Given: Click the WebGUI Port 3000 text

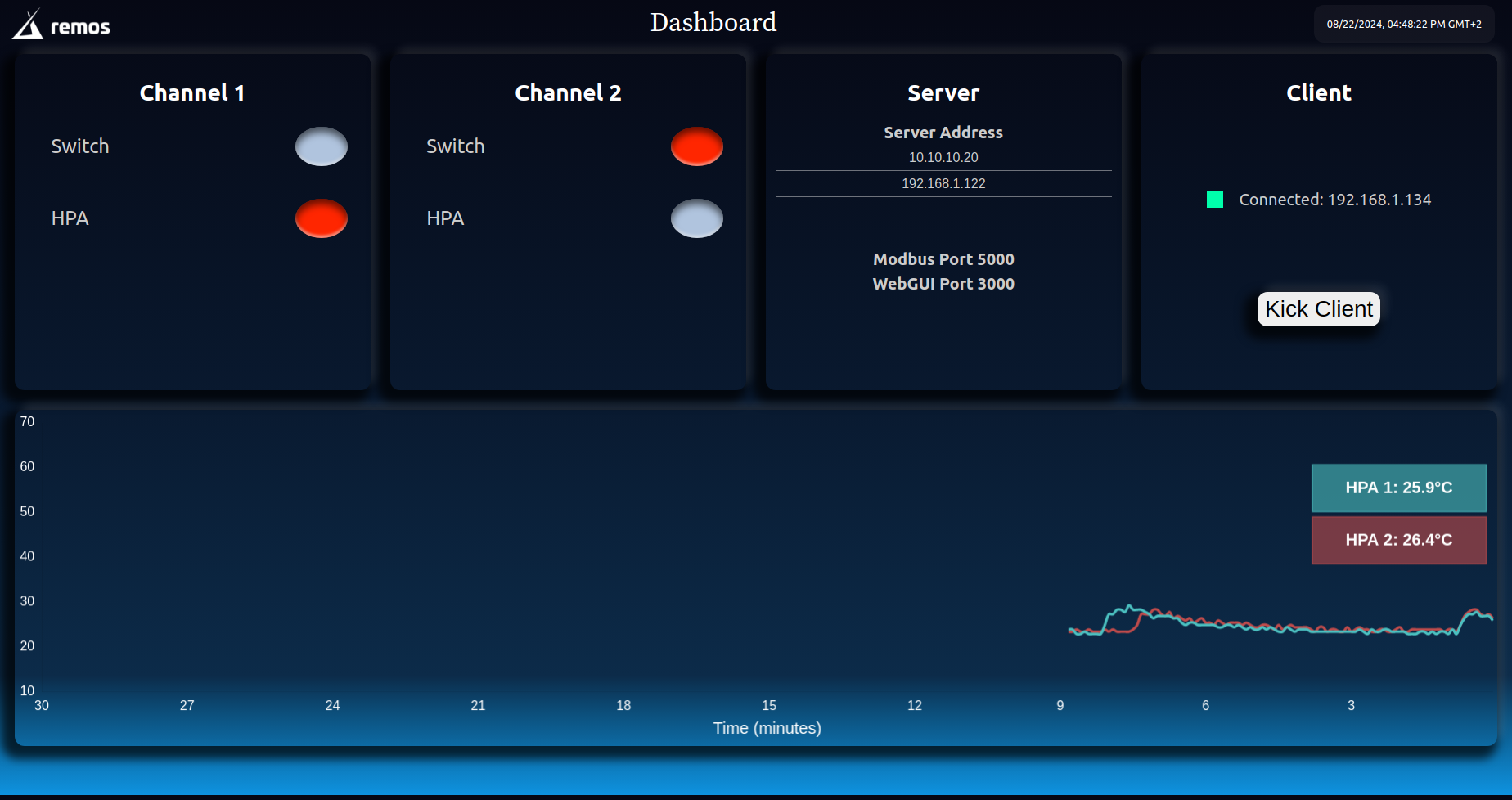Looking at the screenshot, I should pyautogui.click(x=943, y=284).
